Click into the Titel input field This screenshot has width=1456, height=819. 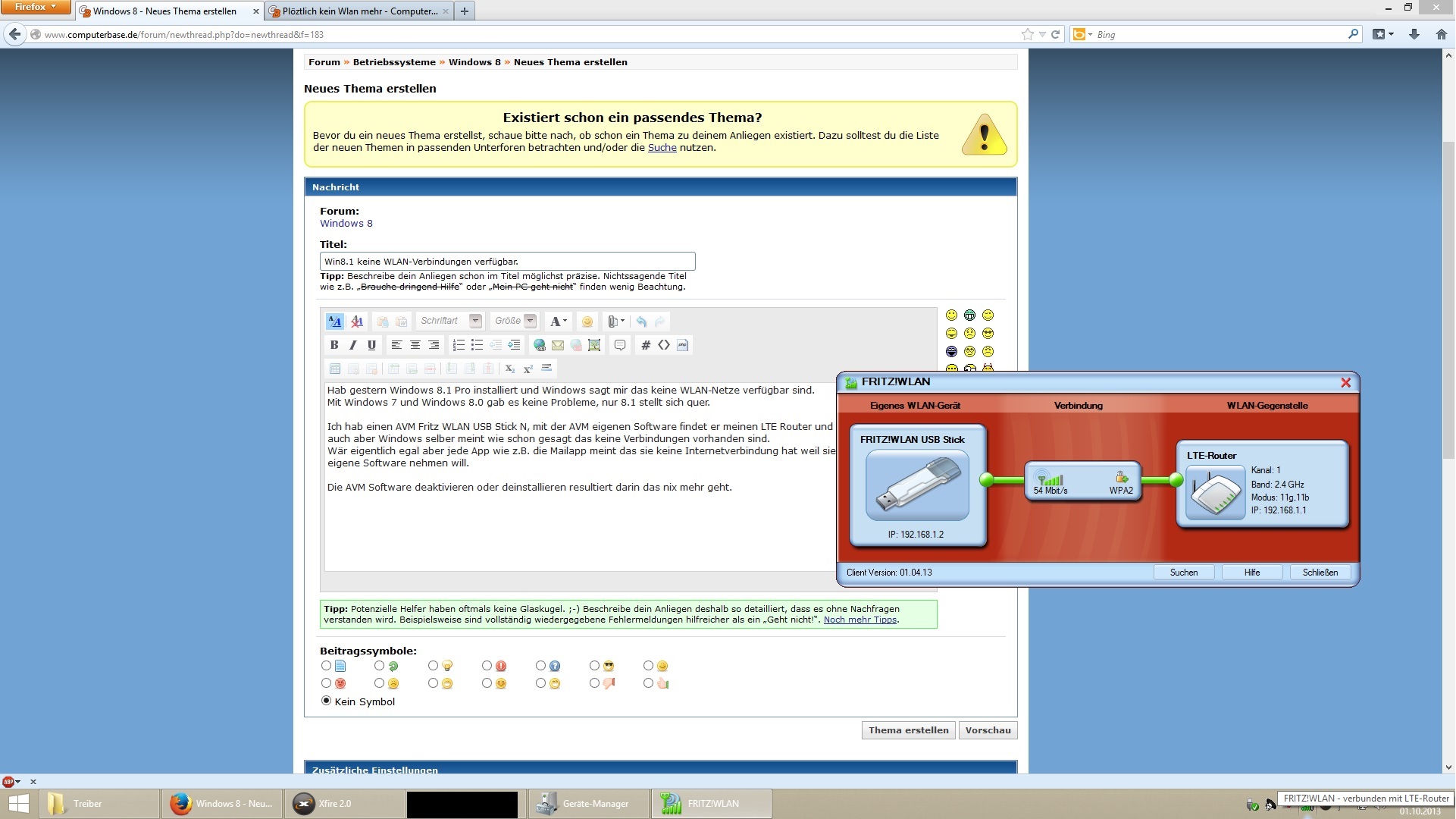click(x=506, y=262)
